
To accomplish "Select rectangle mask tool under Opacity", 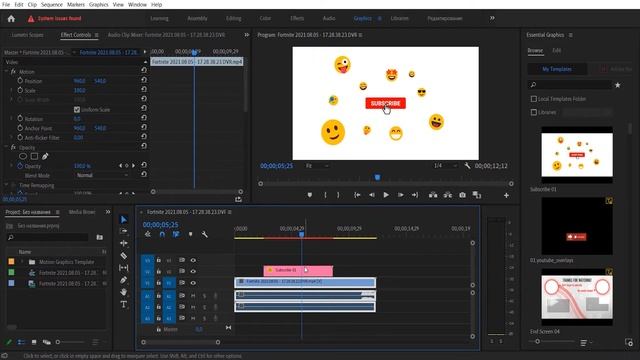I will [x=34, y=156].
